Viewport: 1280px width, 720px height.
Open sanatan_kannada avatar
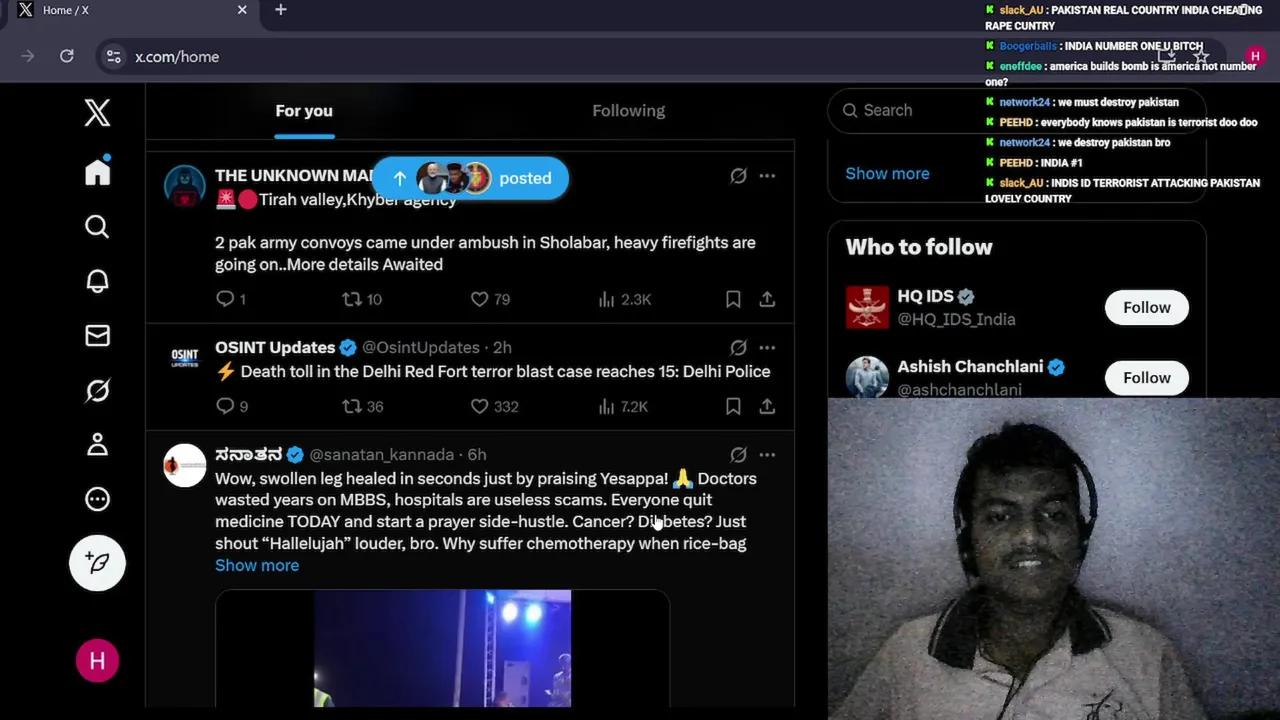pos(185,465)
